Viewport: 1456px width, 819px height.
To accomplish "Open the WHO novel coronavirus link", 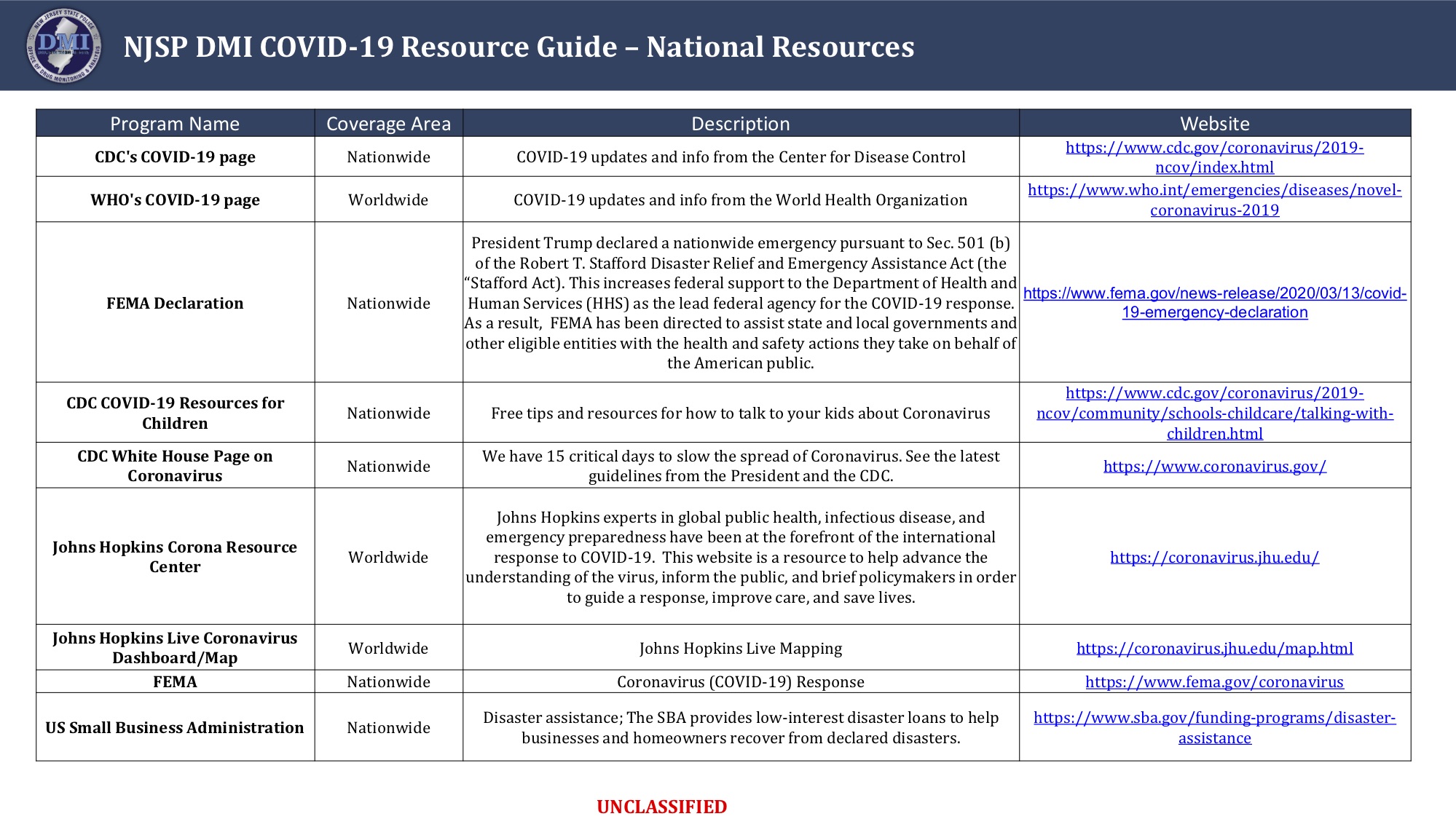I will pyautogui.click(x=1214, y=200).
